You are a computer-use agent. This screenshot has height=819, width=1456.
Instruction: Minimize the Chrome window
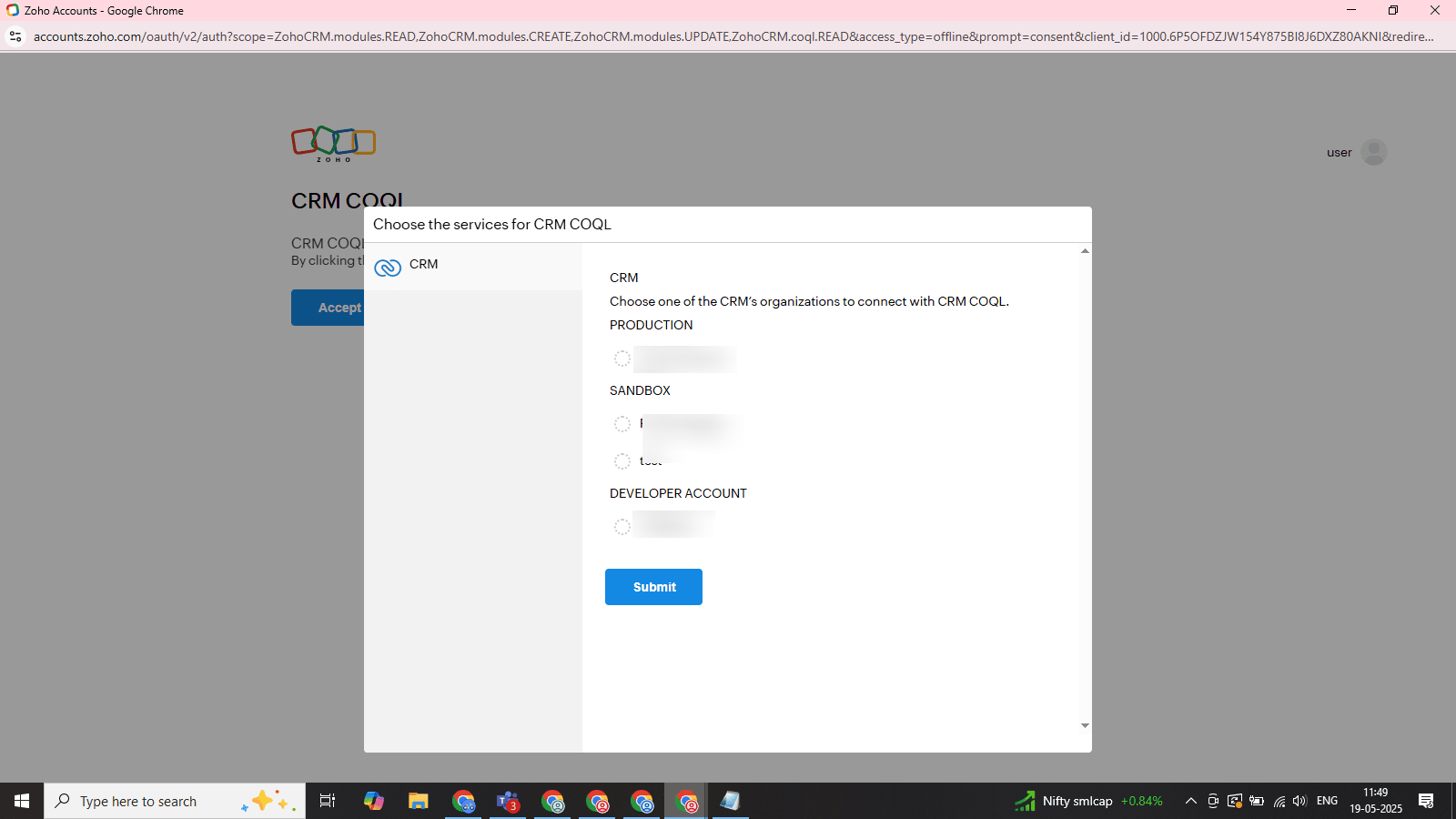coord(1351,10)
